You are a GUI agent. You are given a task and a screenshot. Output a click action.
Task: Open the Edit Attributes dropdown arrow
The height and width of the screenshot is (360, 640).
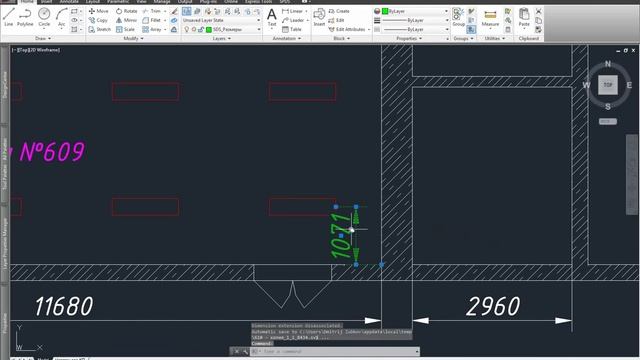(369, 29)
